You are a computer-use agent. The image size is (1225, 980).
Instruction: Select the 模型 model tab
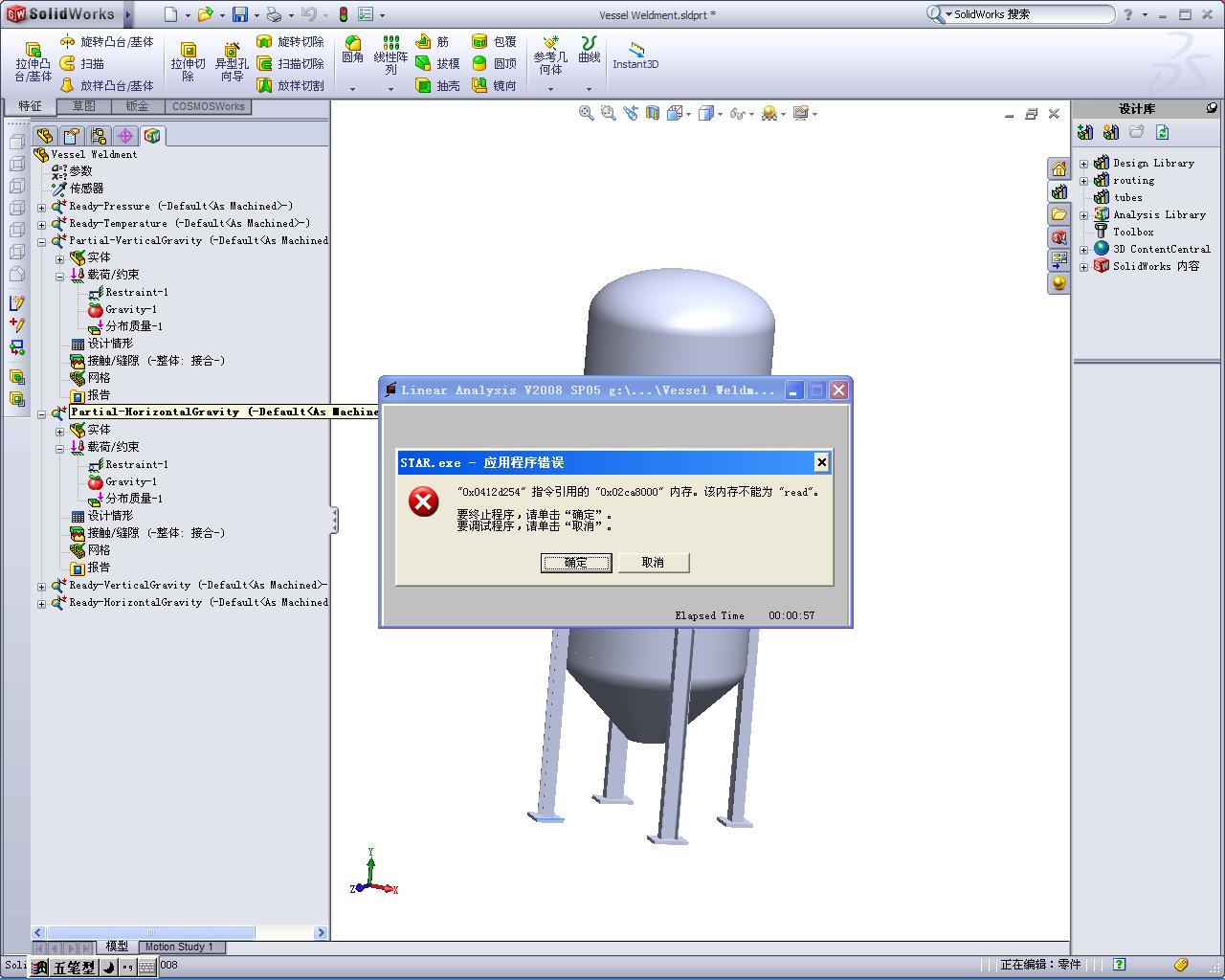click(x=117, y=947)
